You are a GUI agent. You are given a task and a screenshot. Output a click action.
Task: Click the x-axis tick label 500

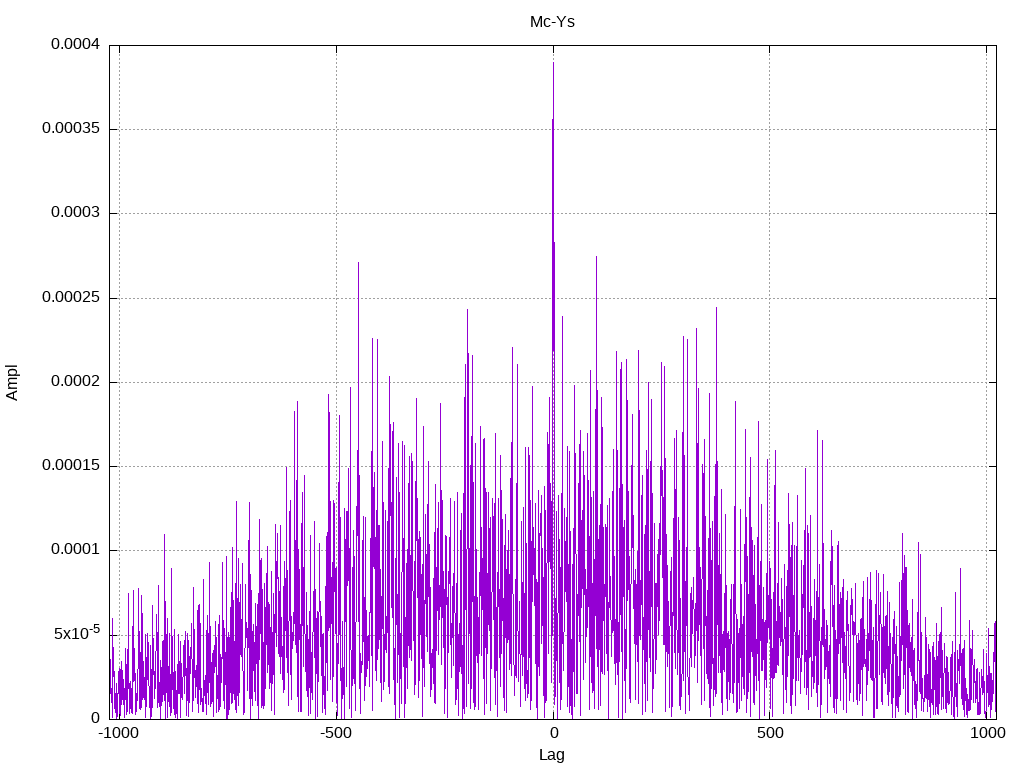[770, 733]
